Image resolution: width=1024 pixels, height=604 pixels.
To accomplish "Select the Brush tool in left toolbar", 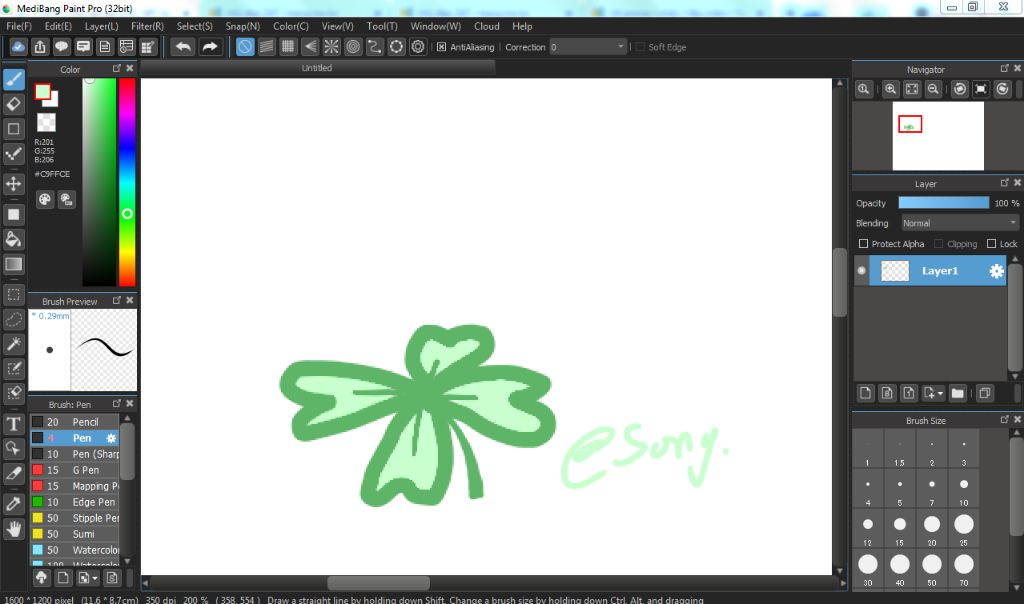I will (14, 80).
